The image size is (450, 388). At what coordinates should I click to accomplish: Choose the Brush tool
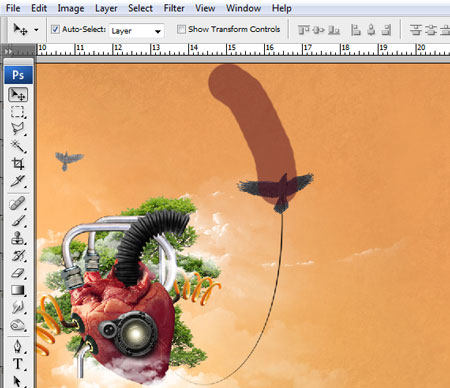click(x=17, y=221)
